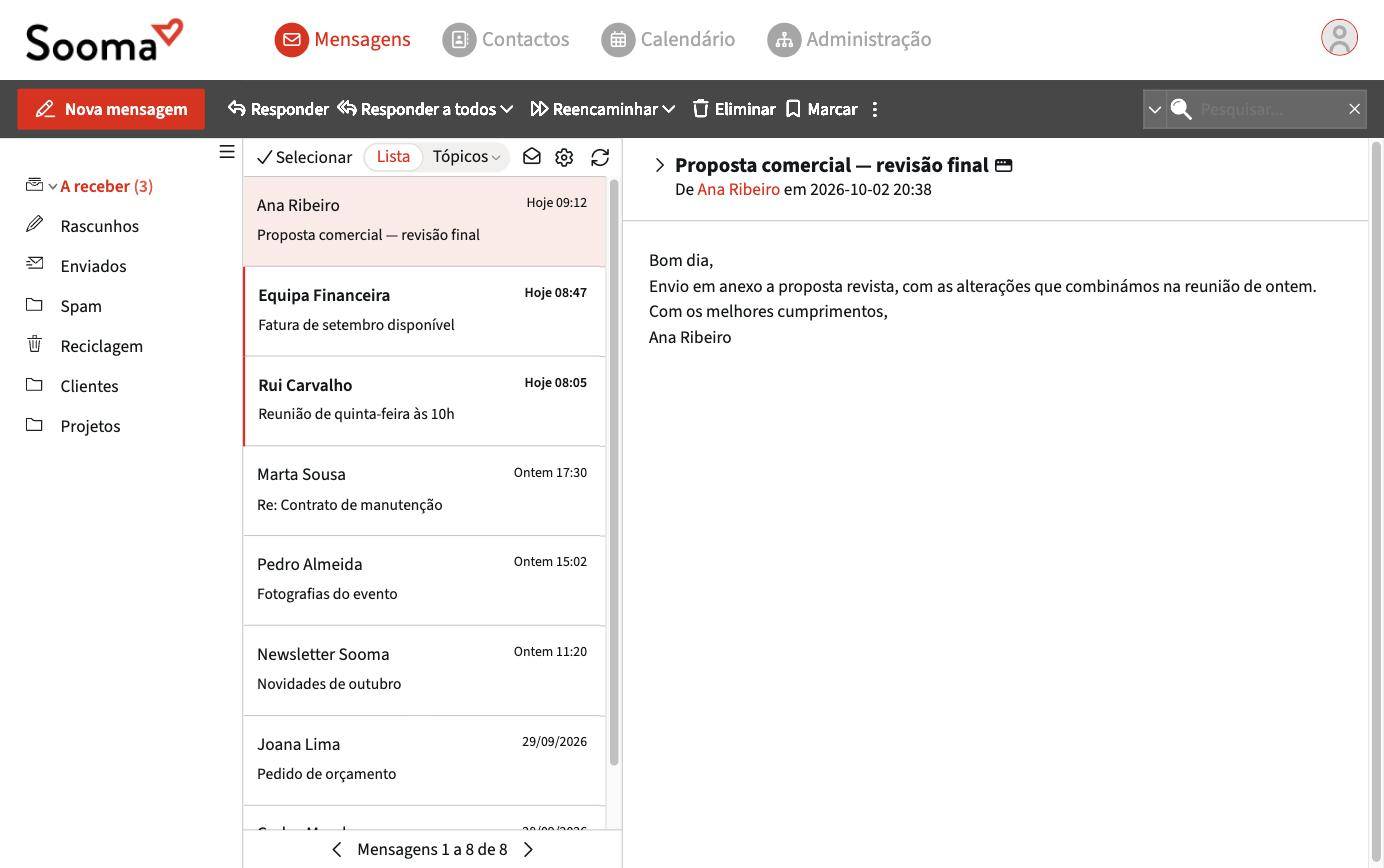Open the Equipa Financeira message
The image size is (1384, 868).
(424, 311)
